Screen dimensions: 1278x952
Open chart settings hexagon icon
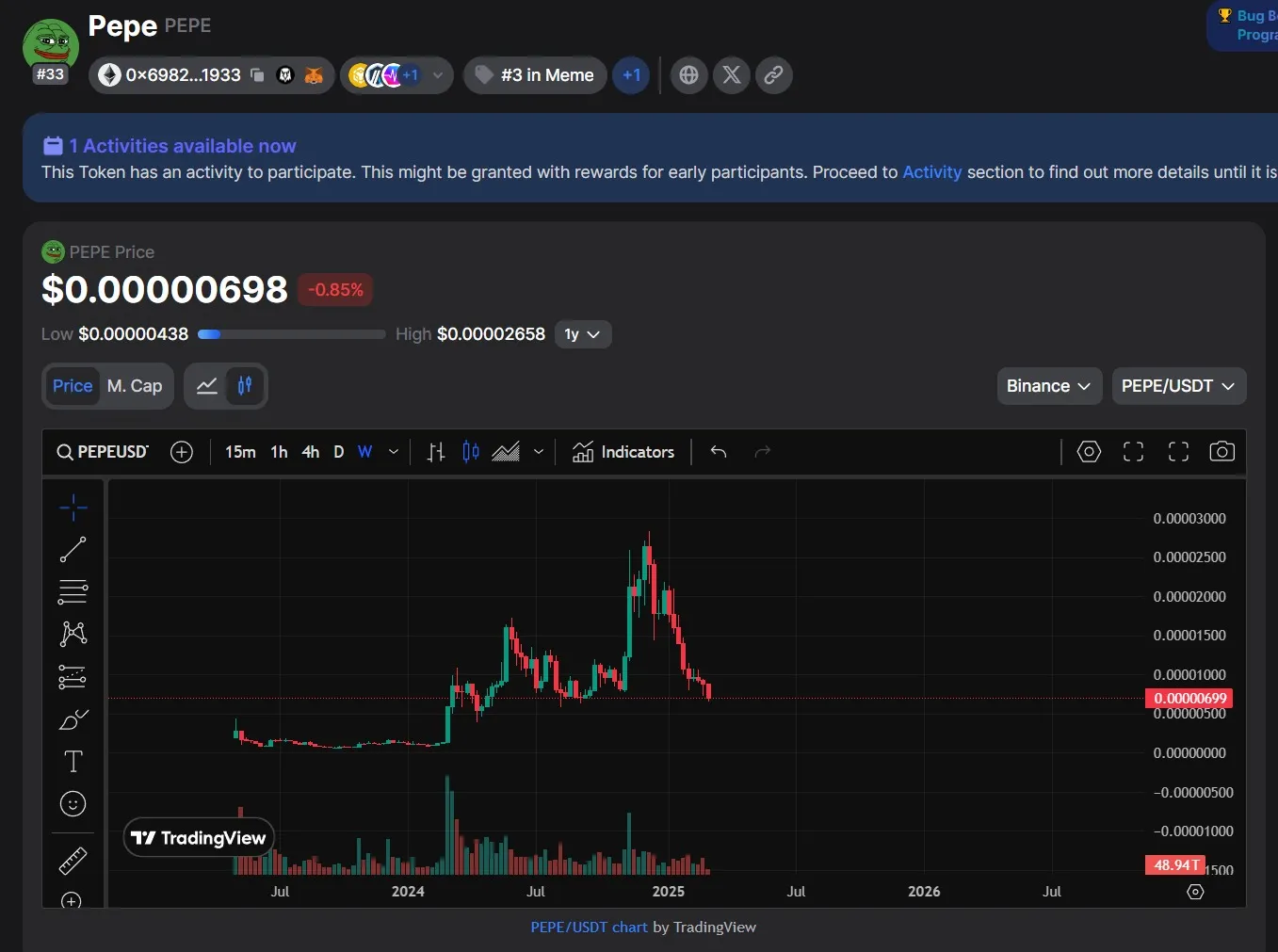tap(1089, 452)
